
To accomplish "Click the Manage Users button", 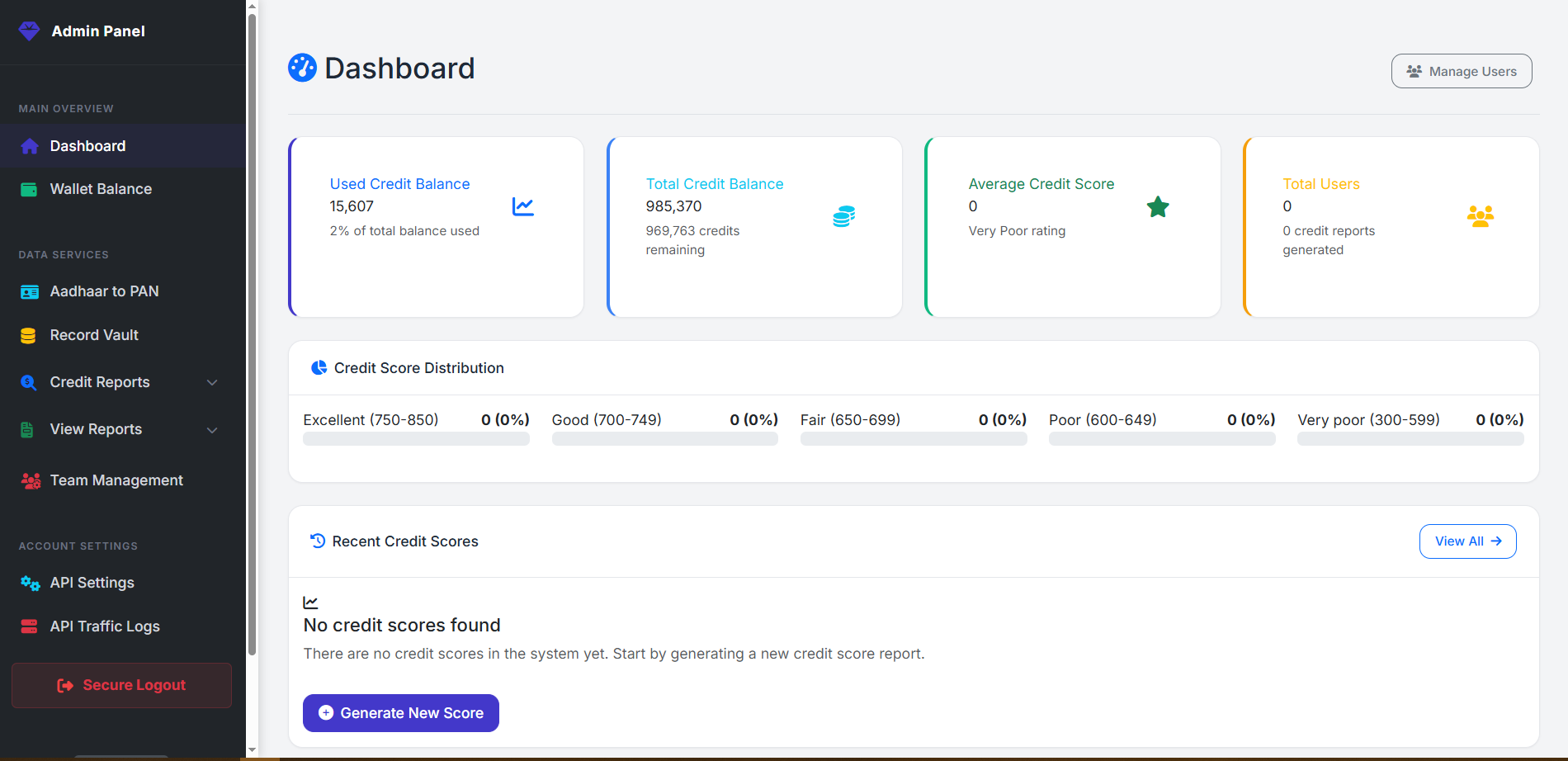I will (1461, 71).
